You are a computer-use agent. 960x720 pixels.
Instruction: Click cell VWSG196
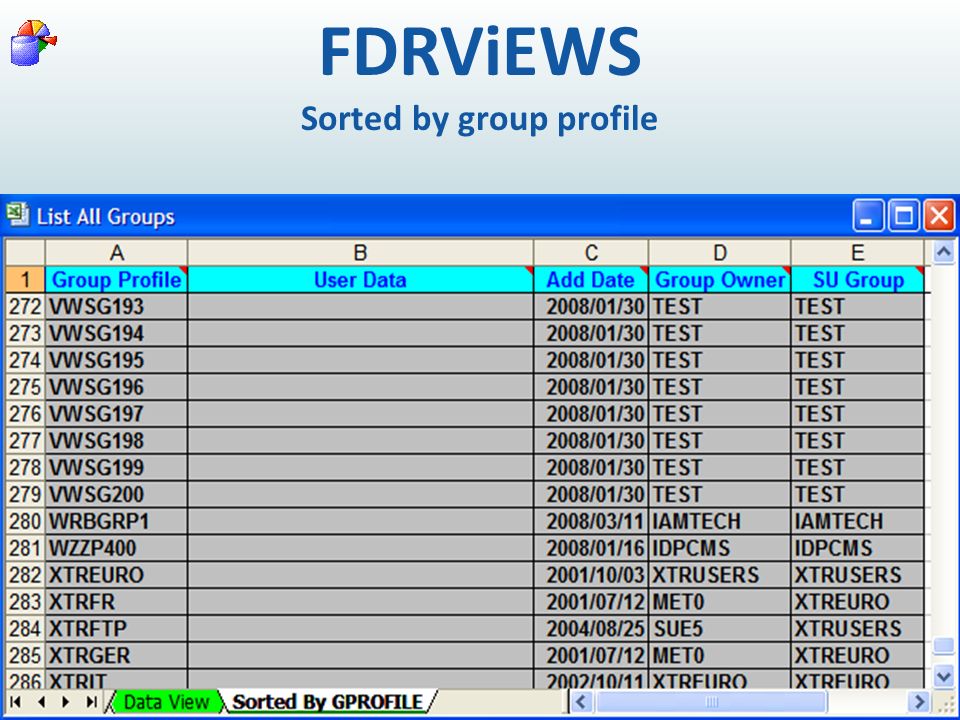click(116, 387)
